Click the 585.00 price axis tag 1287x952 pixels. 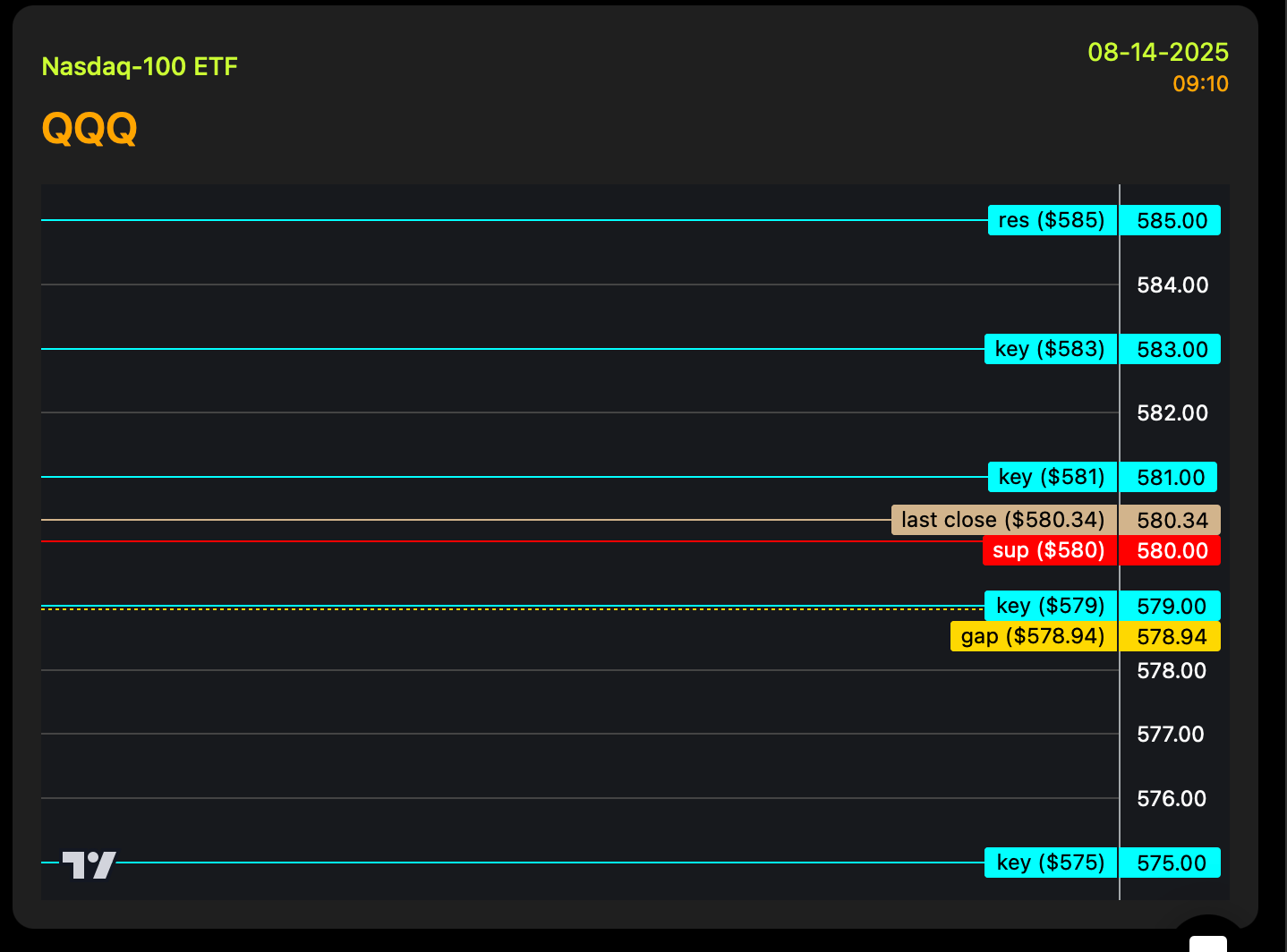coord(1171,220)
